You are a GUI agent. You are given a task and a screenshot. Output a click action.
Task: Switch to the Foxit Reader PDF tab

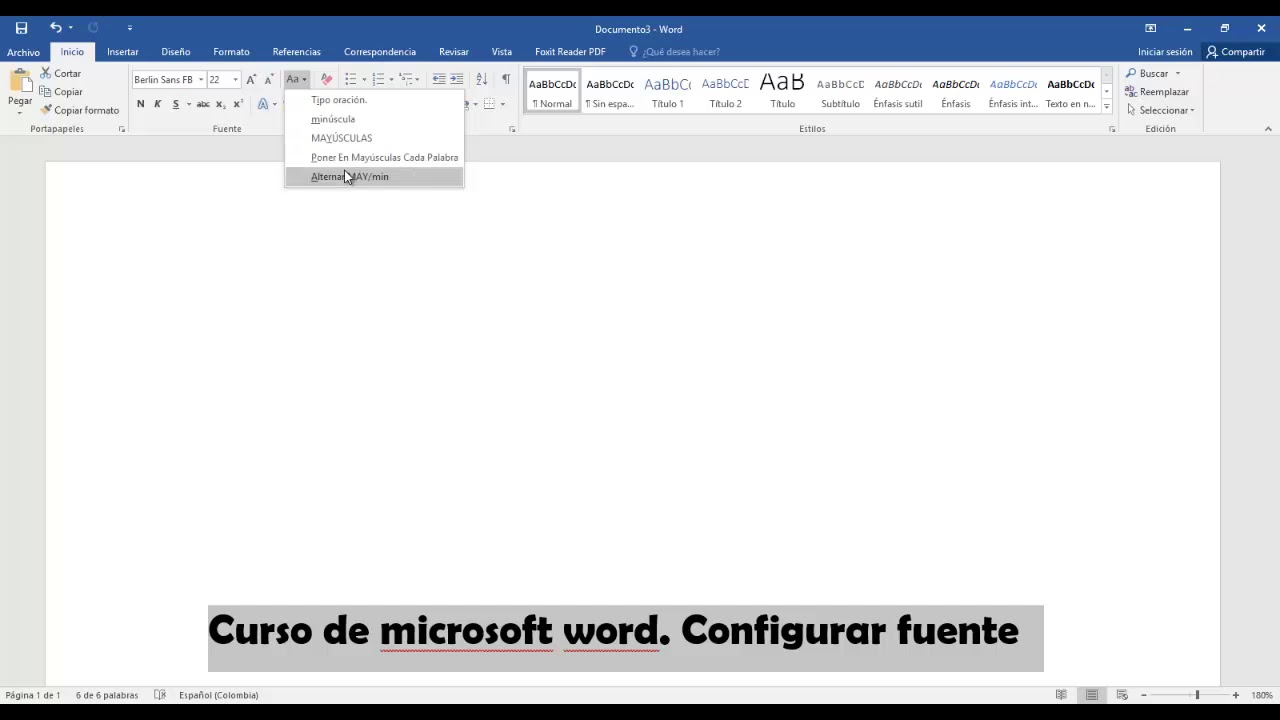point(570,52)
